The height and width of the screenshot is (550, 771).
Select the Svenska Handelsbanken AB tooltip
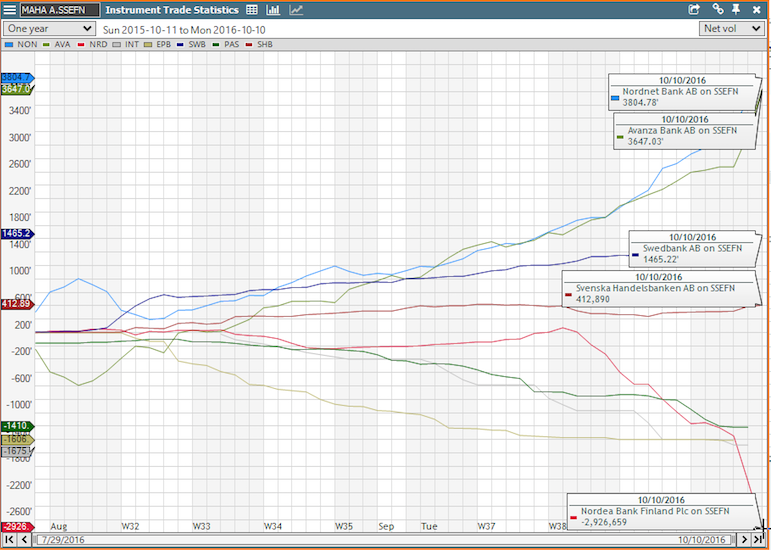658,288
